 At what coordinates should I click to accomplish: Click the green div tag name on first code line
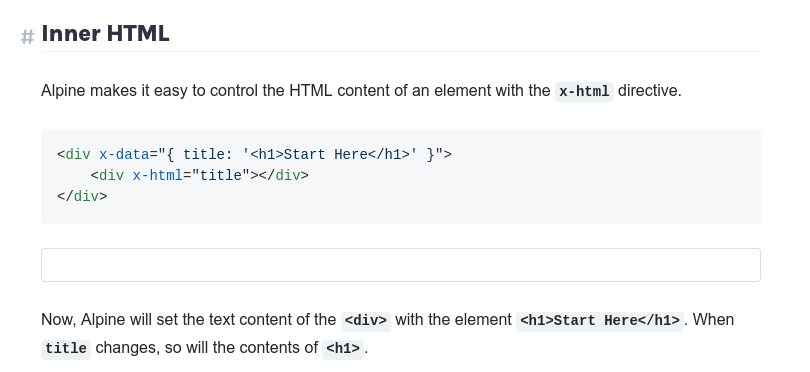point(78,154)
